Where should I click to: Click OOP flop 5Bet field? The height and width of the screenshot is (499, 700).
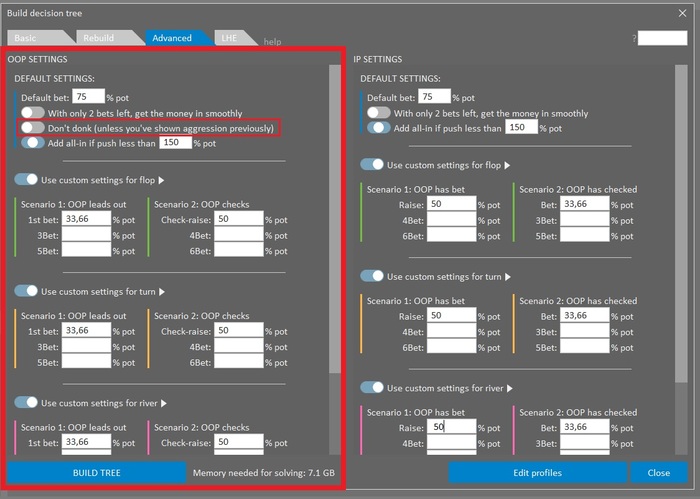click(86, 250)
